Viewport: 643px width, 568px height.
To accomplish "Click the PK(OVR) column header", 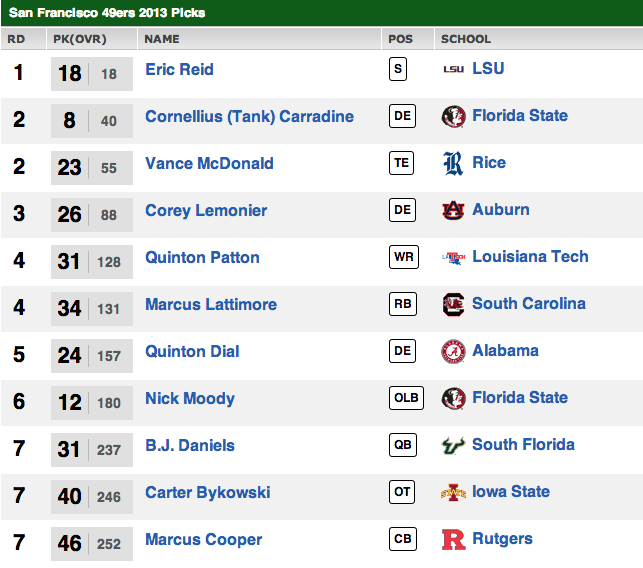I will tap(79, 39).
